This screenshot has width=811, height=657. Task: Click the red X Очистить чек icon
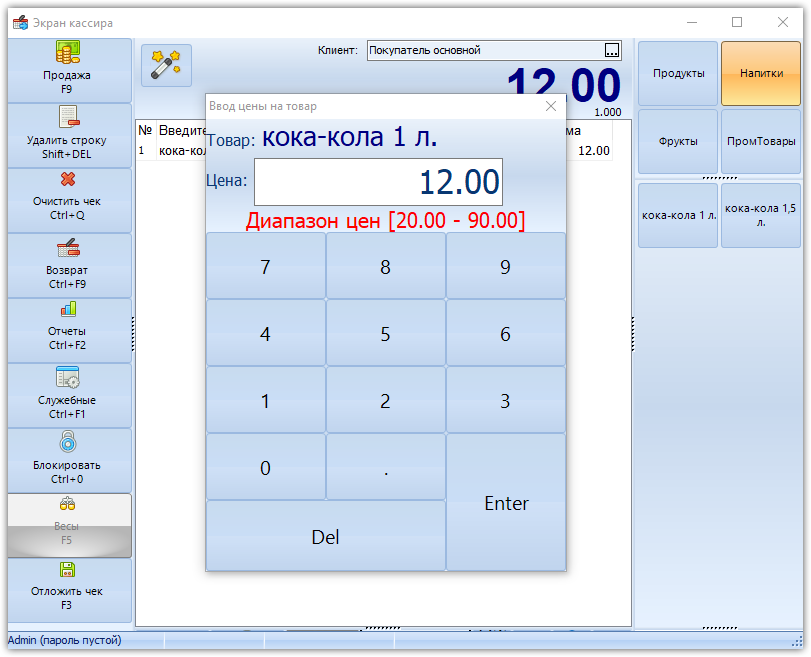point(68,180)
